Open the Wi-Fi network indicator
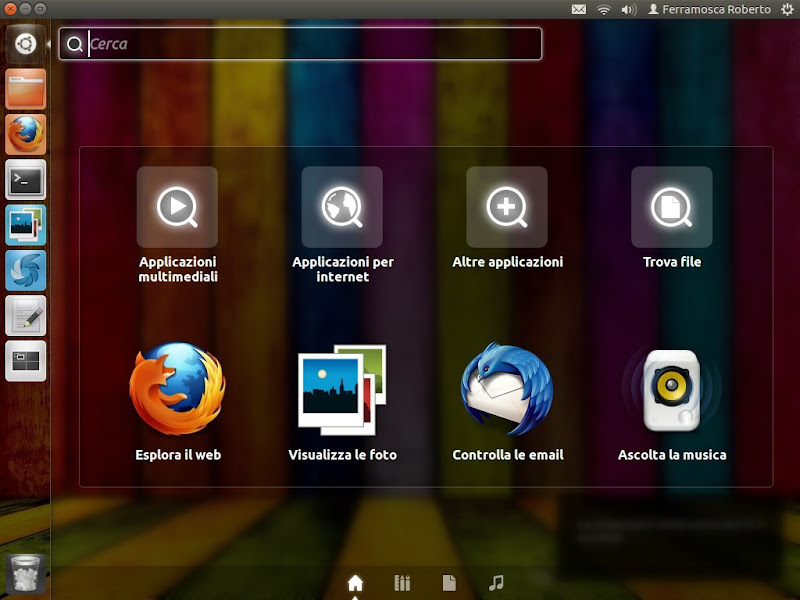Screen dimensions: 800x600 [604, 9]
